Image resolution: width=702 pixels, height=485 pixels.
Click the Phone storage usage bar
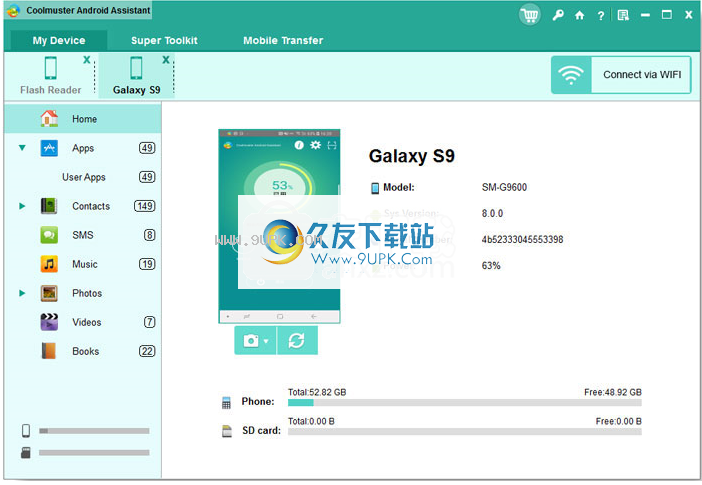464,403
